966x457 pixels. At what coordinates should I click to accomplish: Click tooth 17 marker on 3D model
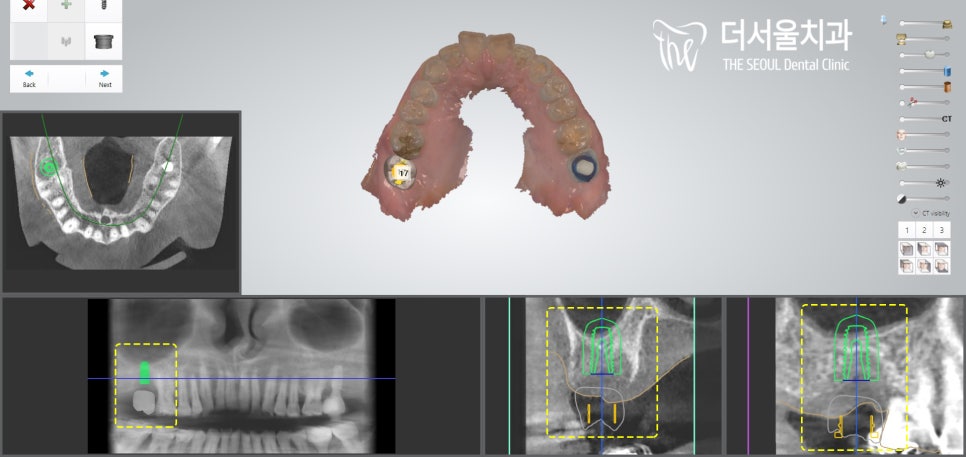tap(403, 174)
